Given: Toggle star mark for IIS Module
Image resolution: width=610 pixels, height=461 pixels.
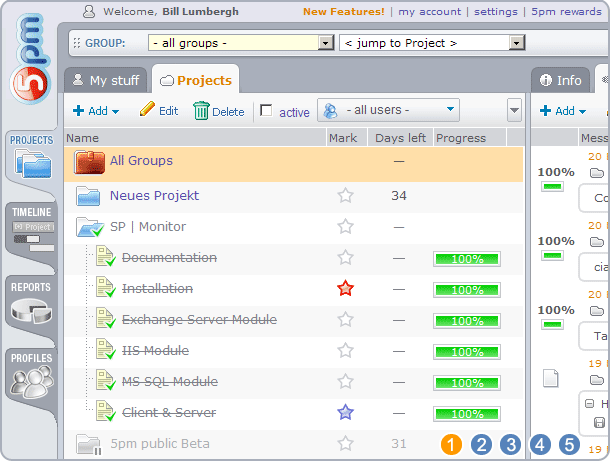Looking at the screenshot, I should pyautogui.click(x=345, y=351).
